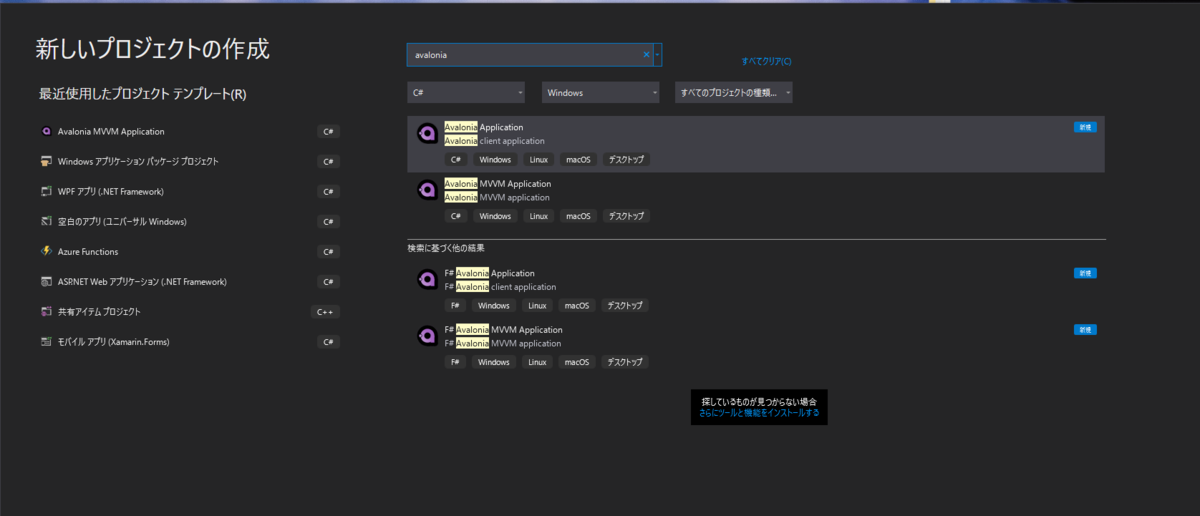The image size is (1200, 516).
Task: Click Avalonia MVVM Application recent template icon
Action: [46, 131]
